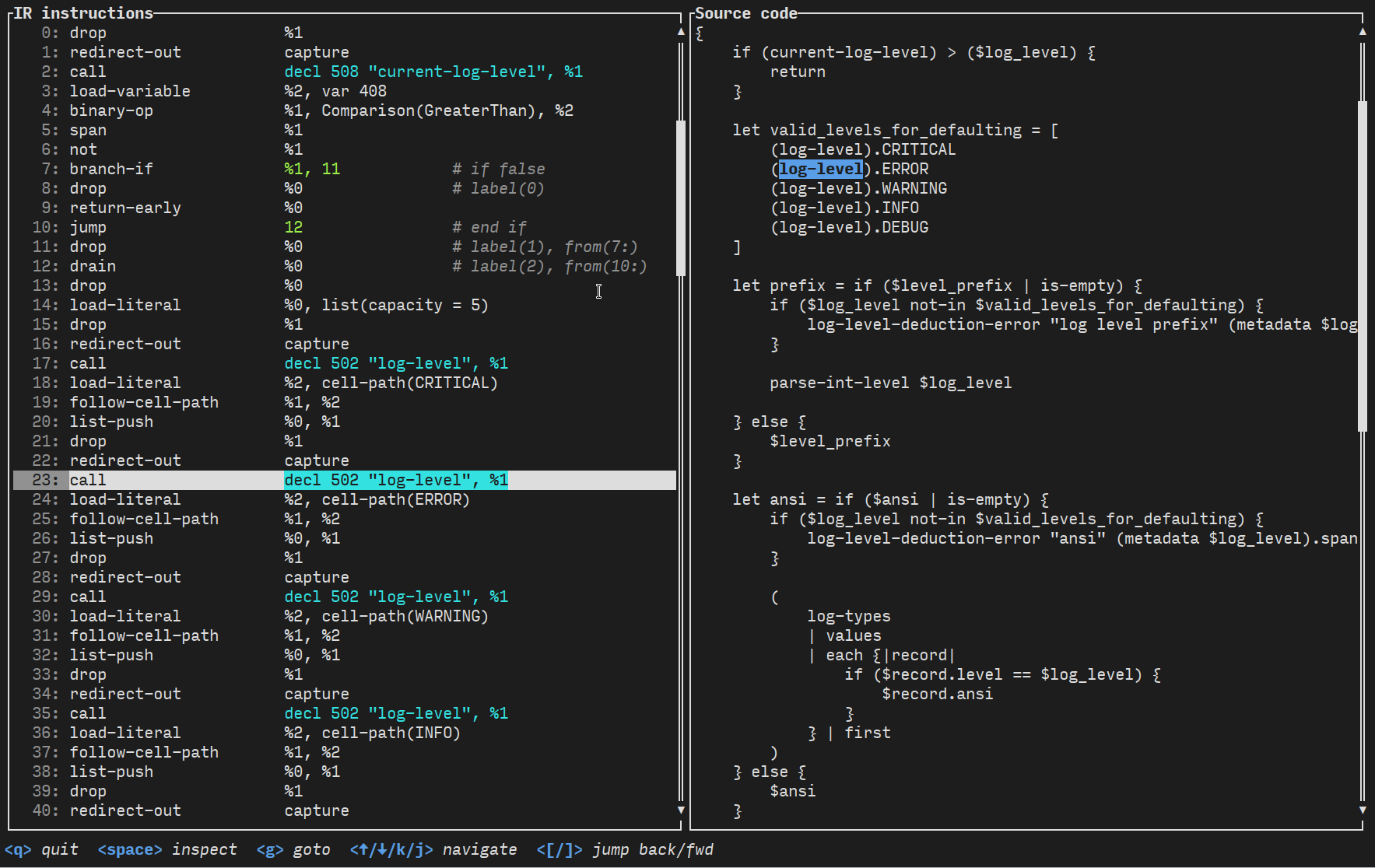
Task: Select instruction 2: call current-log-level
Action: click(345, 72)
